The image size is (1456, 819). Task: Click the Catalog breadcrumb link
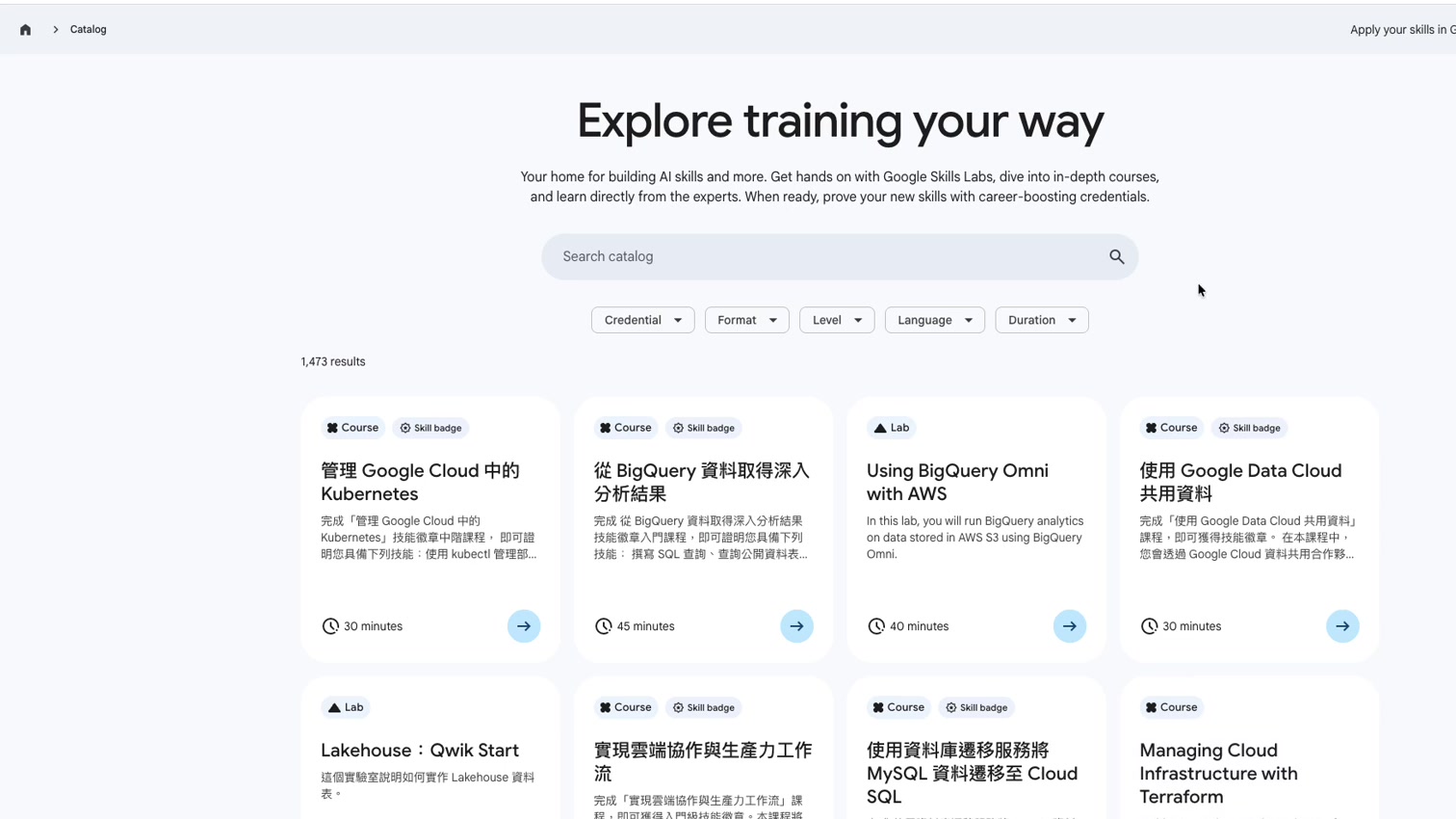click(x=89, y=30)
